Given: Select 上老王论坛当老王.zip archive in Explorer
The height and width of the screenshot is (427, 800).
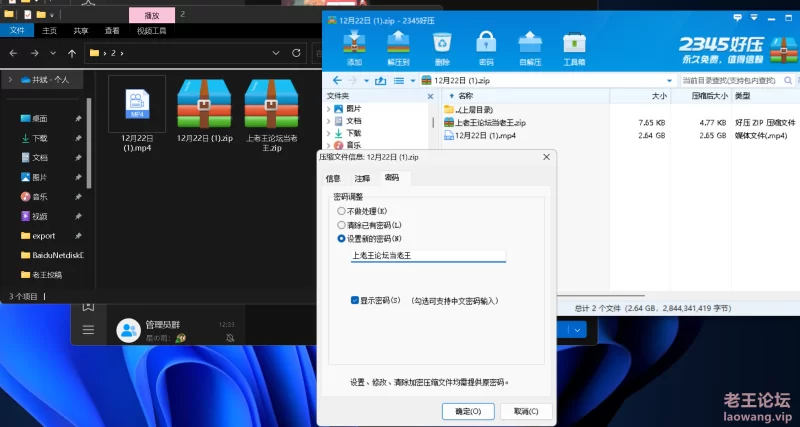Looking at the screenshot, I should tap(271, 104).
